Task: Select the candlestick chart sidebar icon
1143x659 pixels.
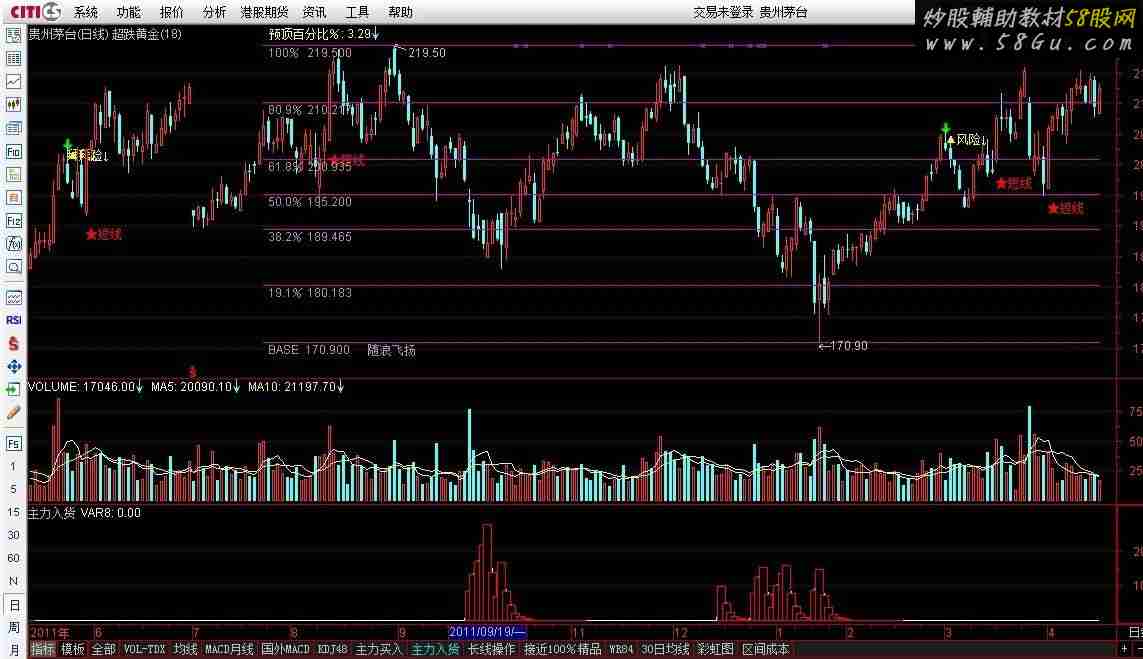Action: pos(14,105)
